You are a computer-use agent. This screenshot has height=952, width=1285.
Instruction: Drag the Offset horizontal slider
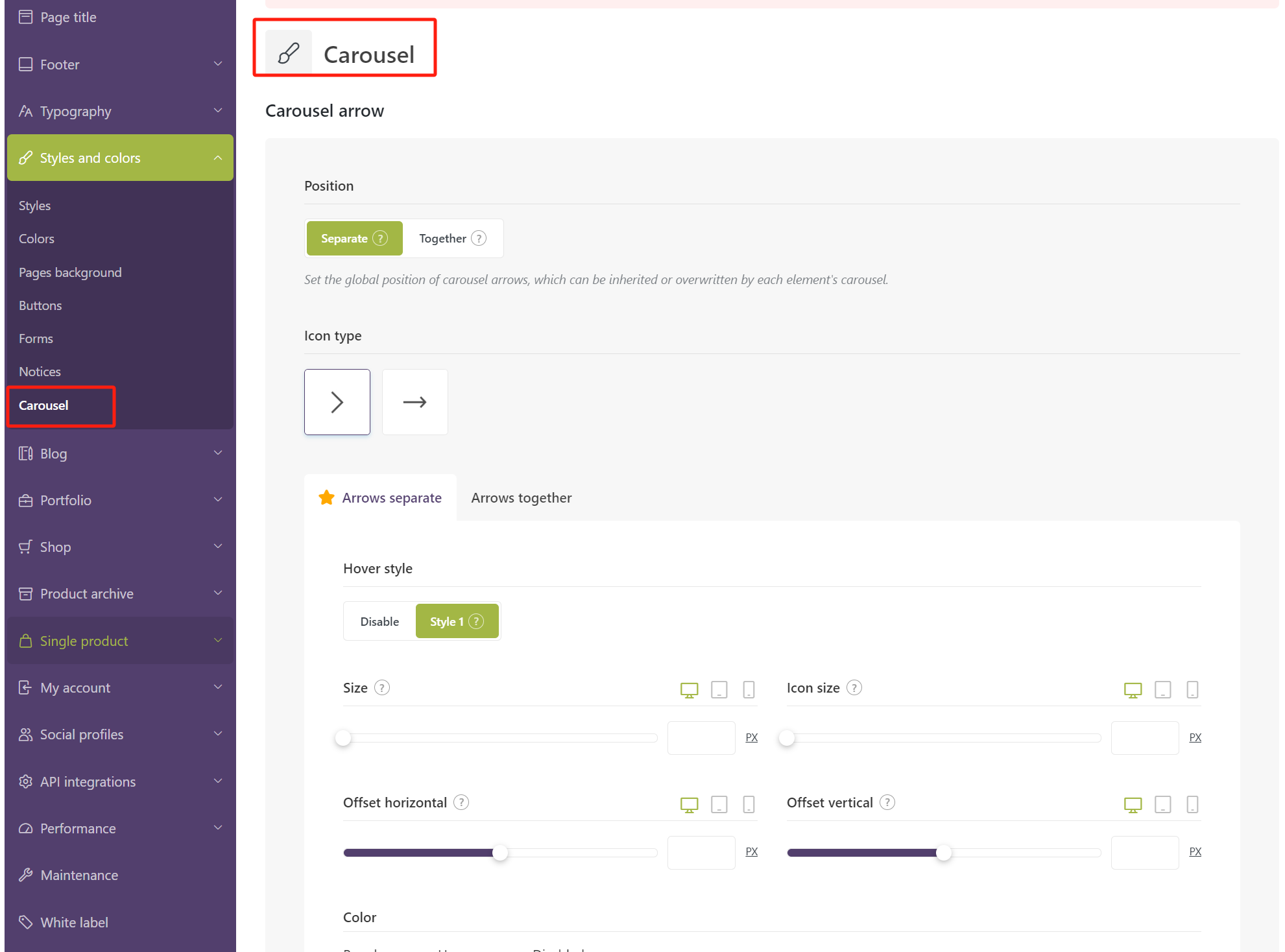pos(502,852)
